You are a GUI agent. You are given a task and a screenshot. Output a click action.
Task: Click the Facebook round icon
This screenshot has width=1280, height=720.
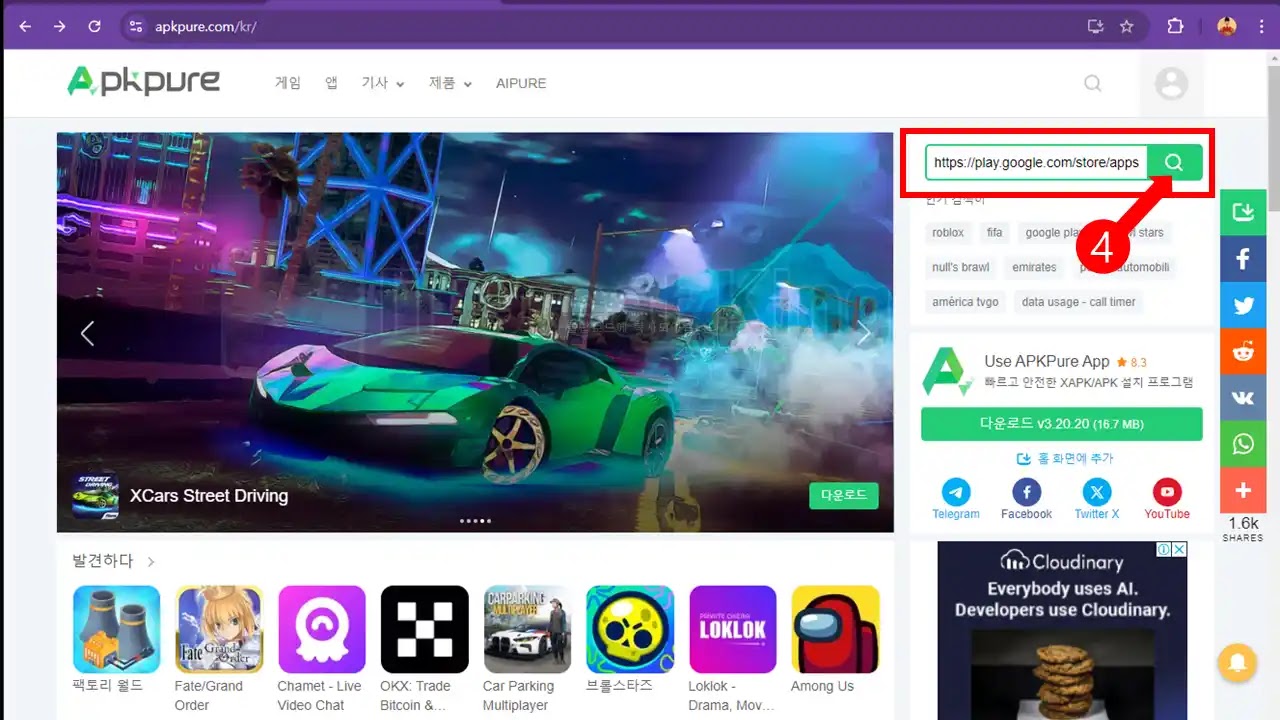coord(1026,492)
